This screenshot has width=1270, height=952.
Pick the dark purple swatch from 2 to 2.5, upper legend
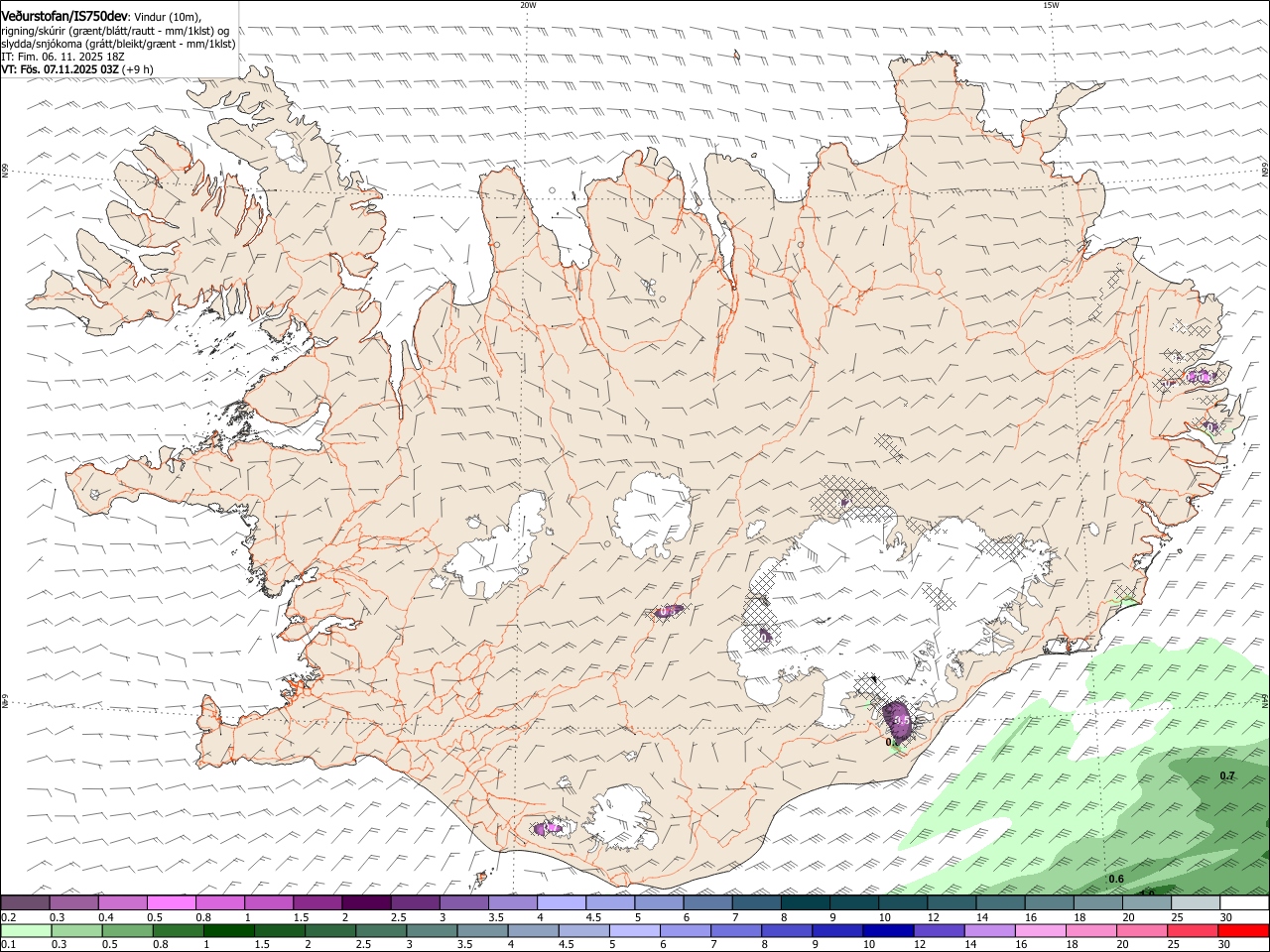(367, 903)
